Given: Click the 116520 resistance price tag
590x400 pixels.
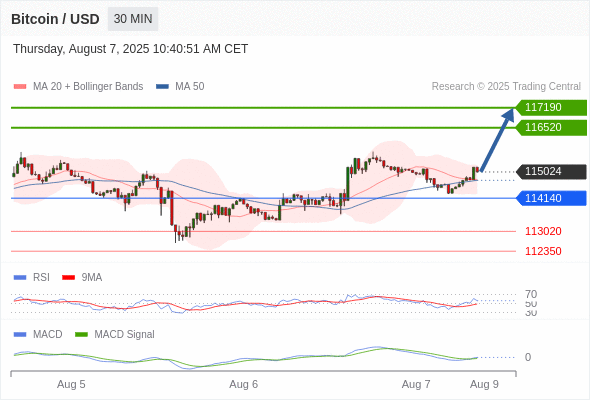Looking at the screenshot, I should point(551,128).
